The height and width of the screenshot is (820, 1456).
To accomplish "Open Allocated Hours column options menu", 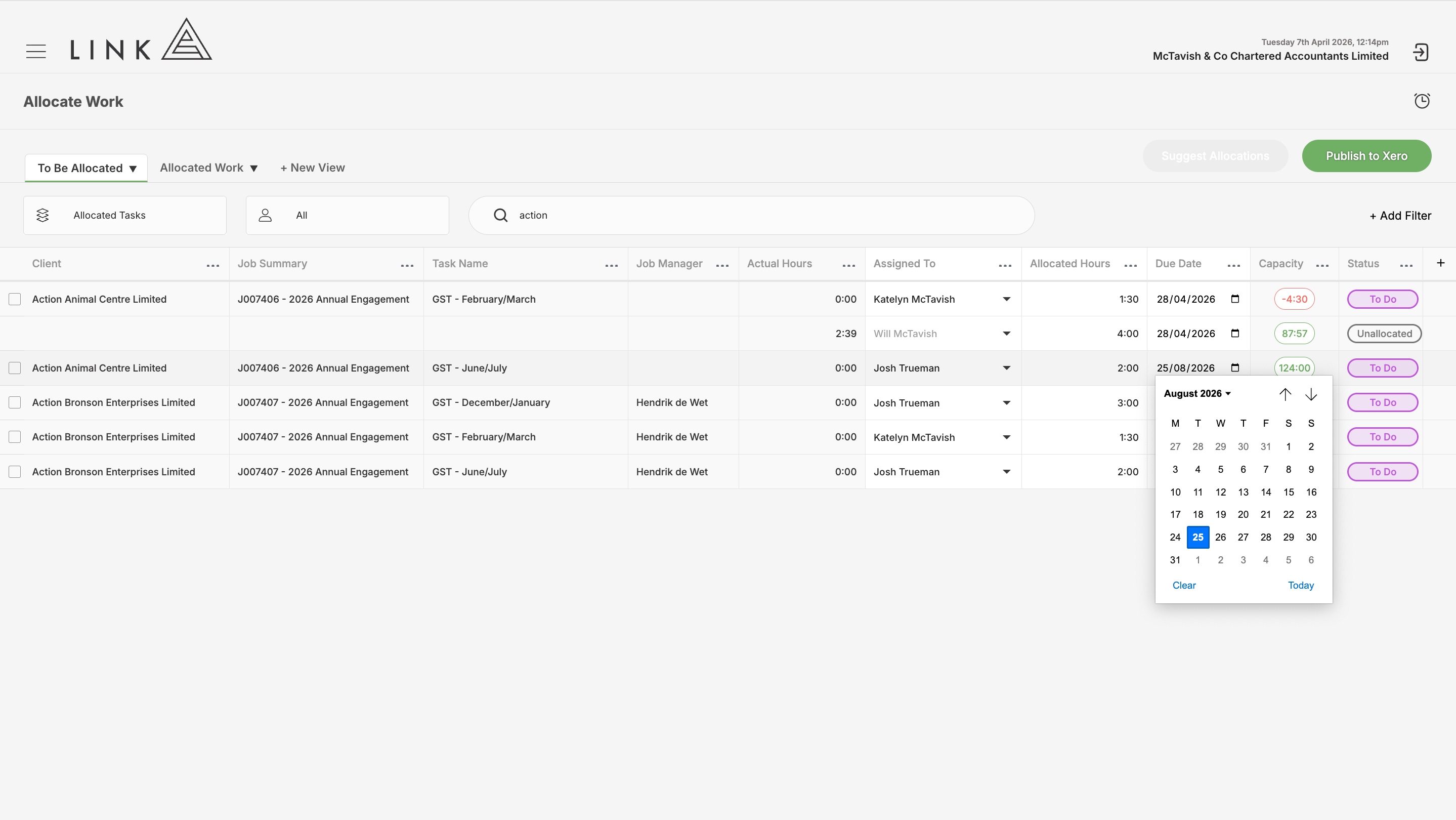I will click(1130, 265).
